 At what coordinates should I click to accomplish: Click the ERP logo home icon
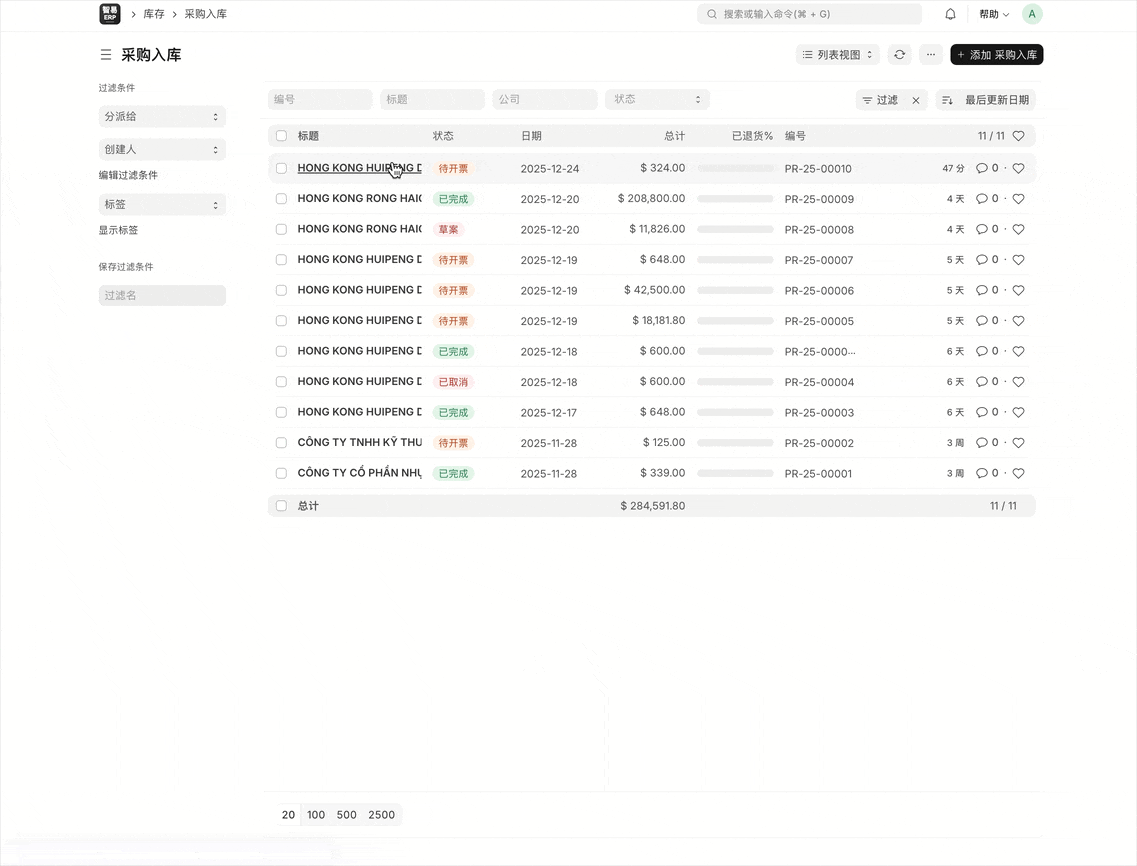tap(110, 14)
